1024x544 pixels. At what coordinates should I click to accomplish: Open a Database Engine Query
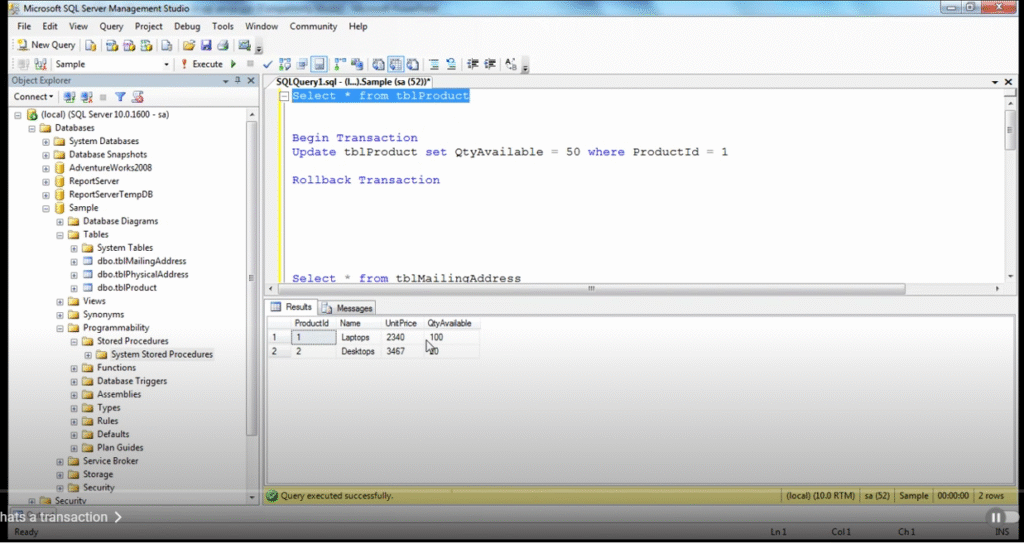[x=91, y=45]
